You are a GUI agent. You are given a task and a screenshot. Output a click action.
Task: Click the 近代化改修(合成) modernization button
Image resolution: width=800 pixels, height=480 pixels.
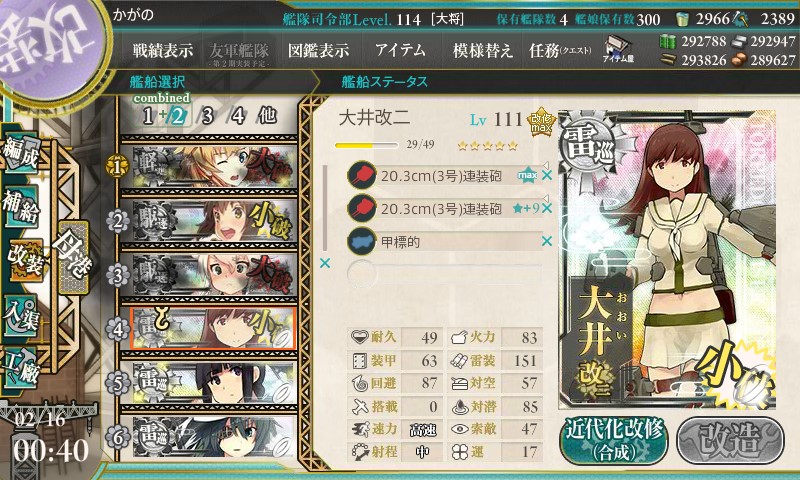click(x=614, y=440)
